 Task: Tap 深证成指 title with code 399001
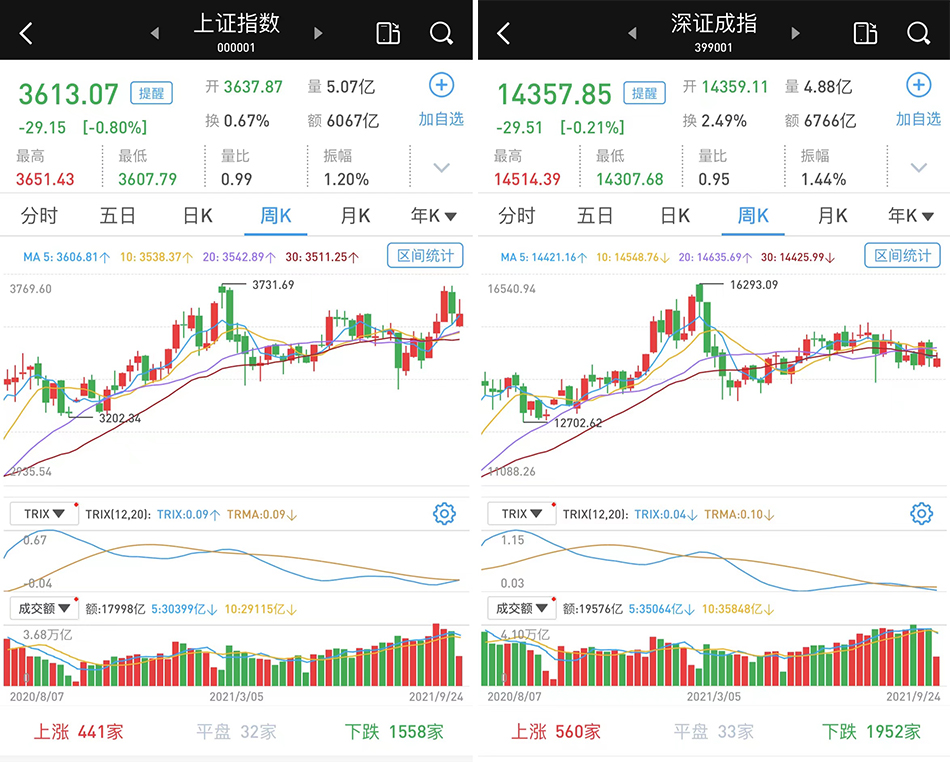click(714, 32)
